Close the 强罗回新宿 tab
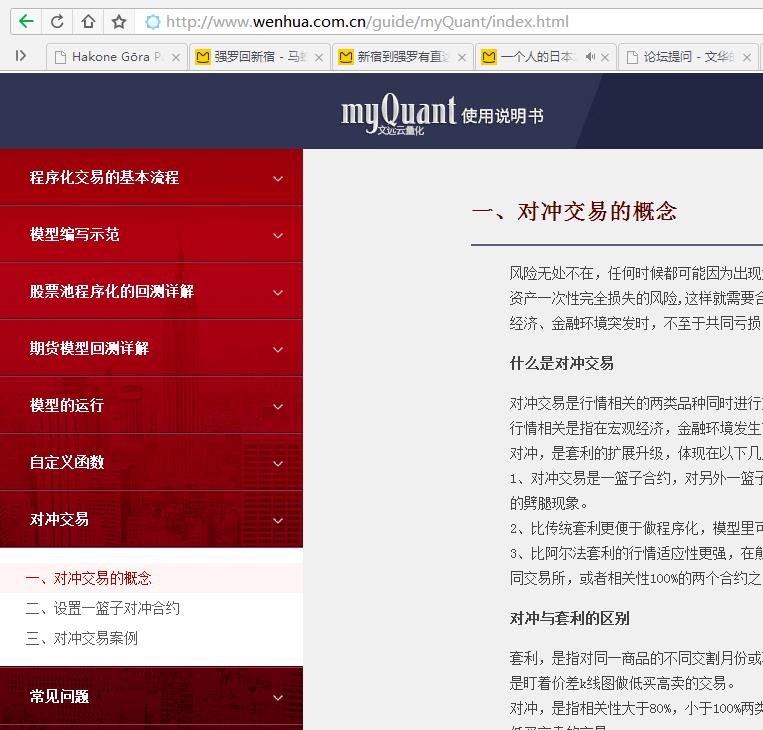 tap(320, 57)
